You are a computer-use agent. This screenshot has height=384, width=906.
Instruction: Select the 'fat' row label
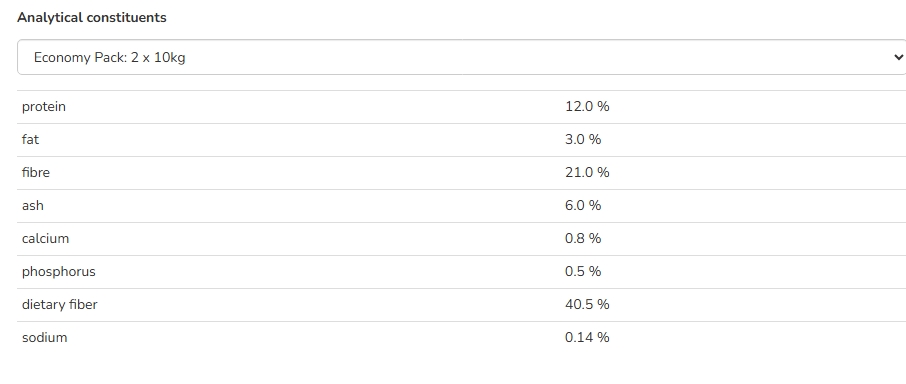31,140
